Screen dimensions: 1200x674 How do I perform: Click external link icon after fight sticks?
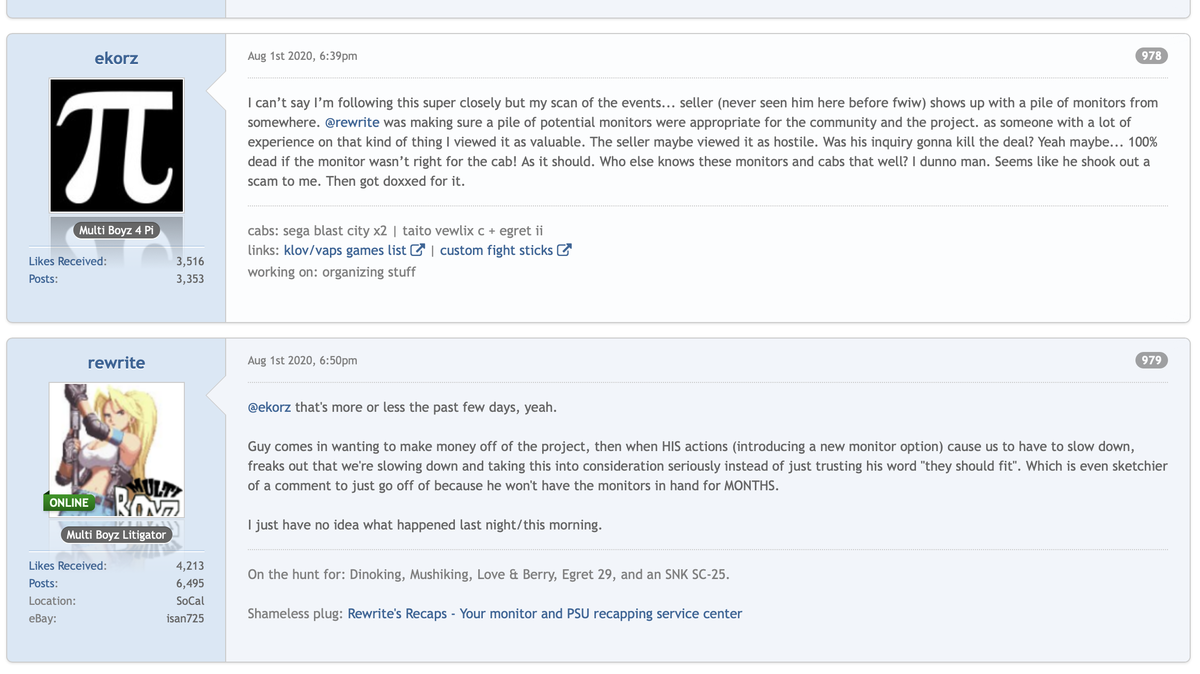[564, 250]
